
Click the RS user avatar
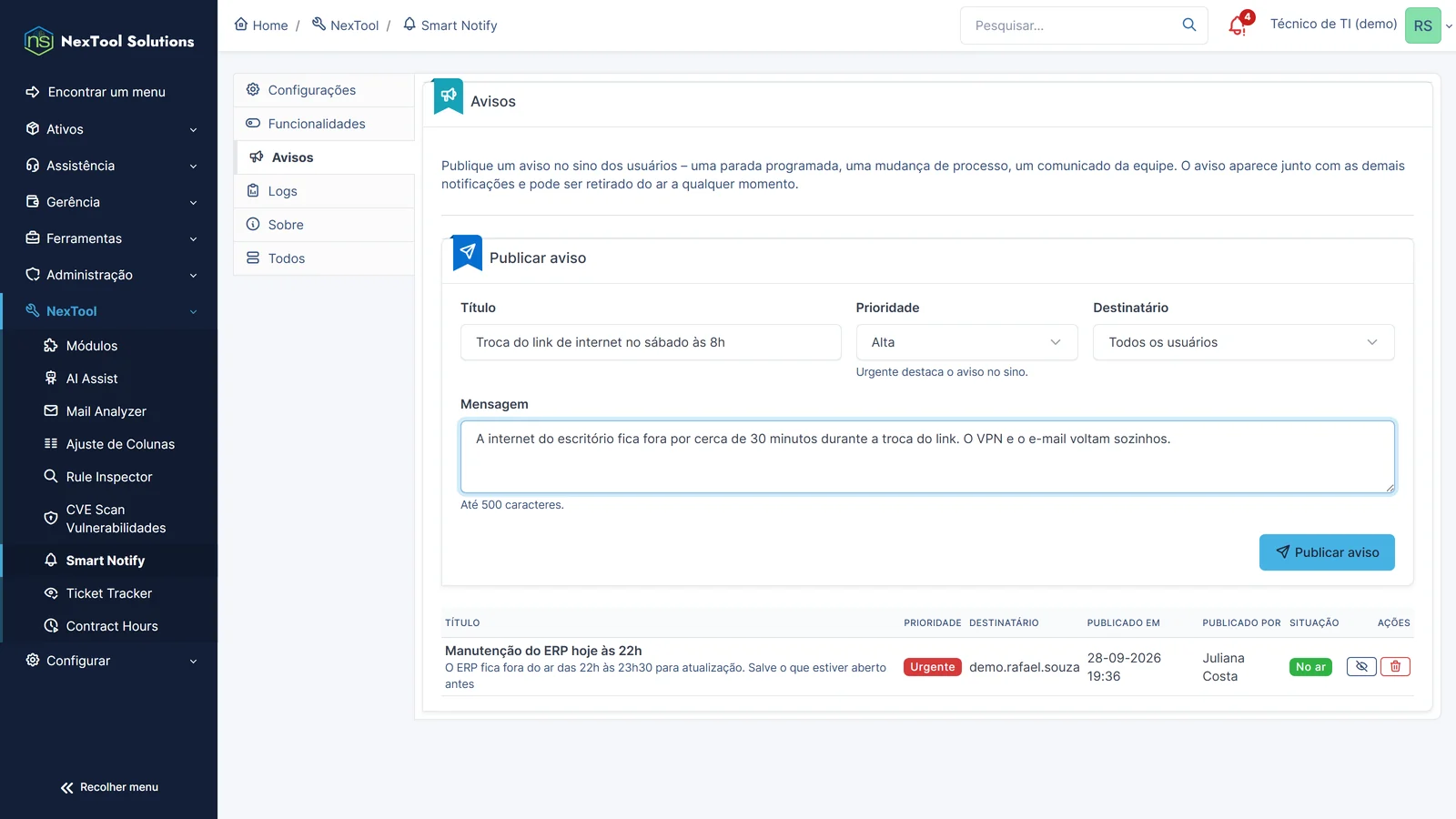click(x=1422, y=25)
